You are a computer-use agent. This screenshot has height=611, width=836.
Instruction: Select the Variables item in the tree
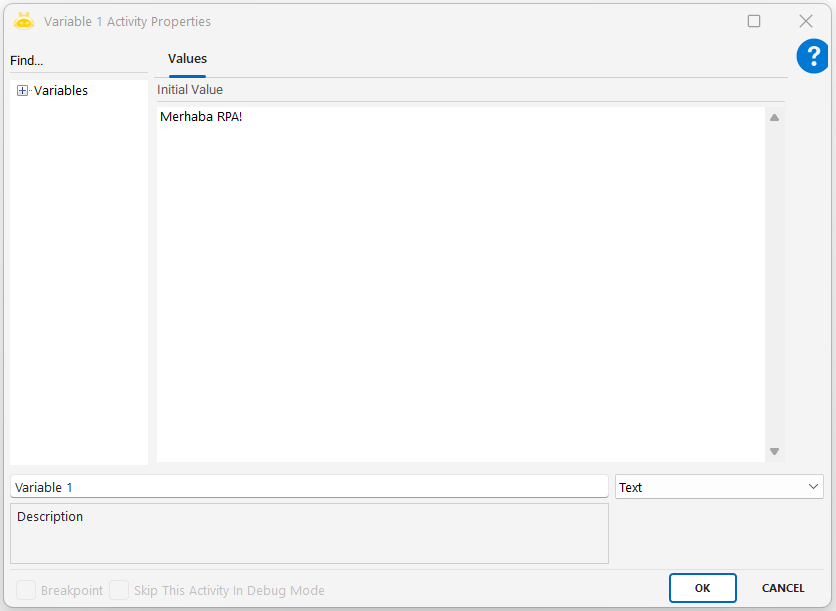[x=61, y=91]
